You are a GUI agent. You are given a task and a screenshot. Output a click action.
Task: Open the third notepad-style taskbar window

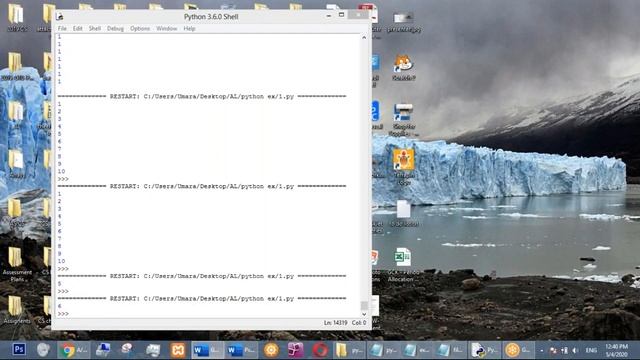pyautogui.click(x=450, y=350)
